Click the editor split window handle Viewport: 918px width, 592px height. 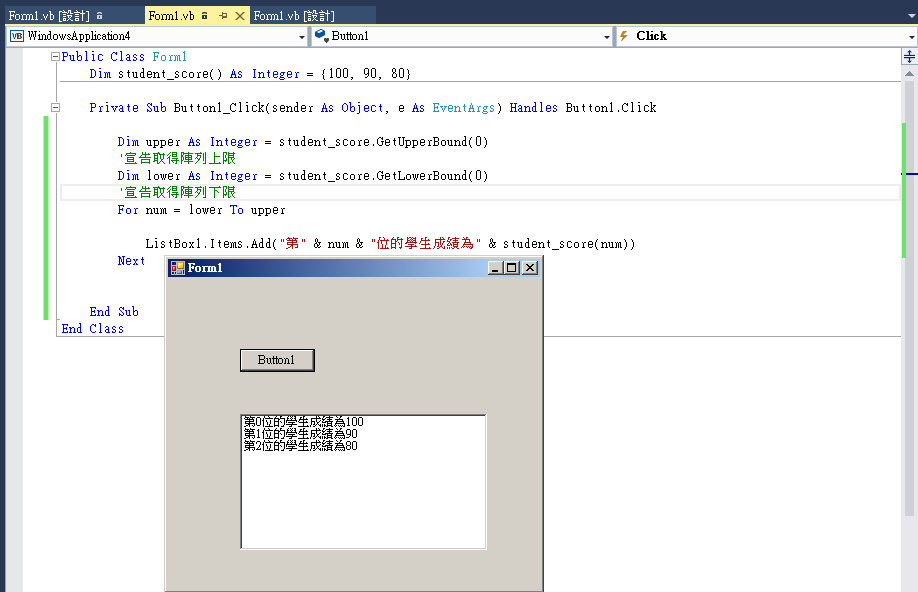click(x=909, y=57)
